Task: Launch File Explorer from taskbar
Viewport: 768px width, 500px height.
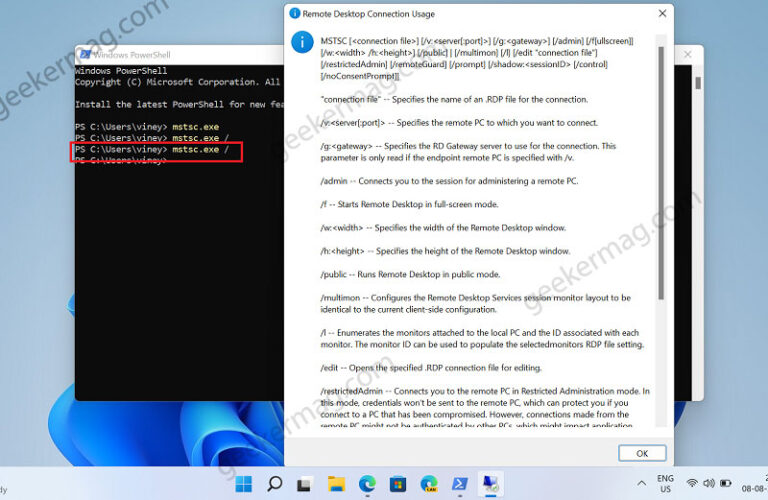Action: click(336, 485)
